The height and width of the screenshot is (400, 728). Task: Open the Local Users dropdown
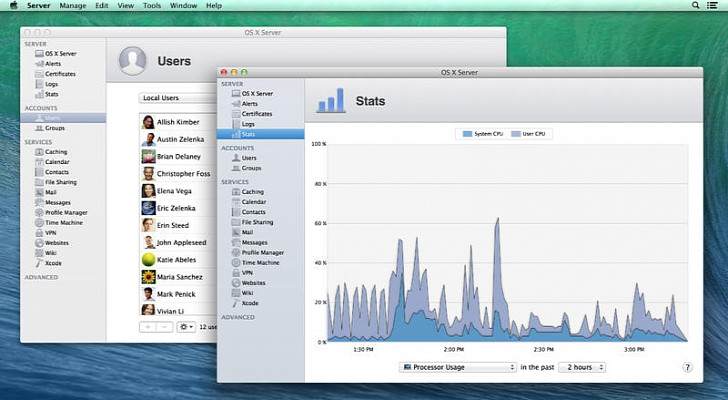pos(178,98)
